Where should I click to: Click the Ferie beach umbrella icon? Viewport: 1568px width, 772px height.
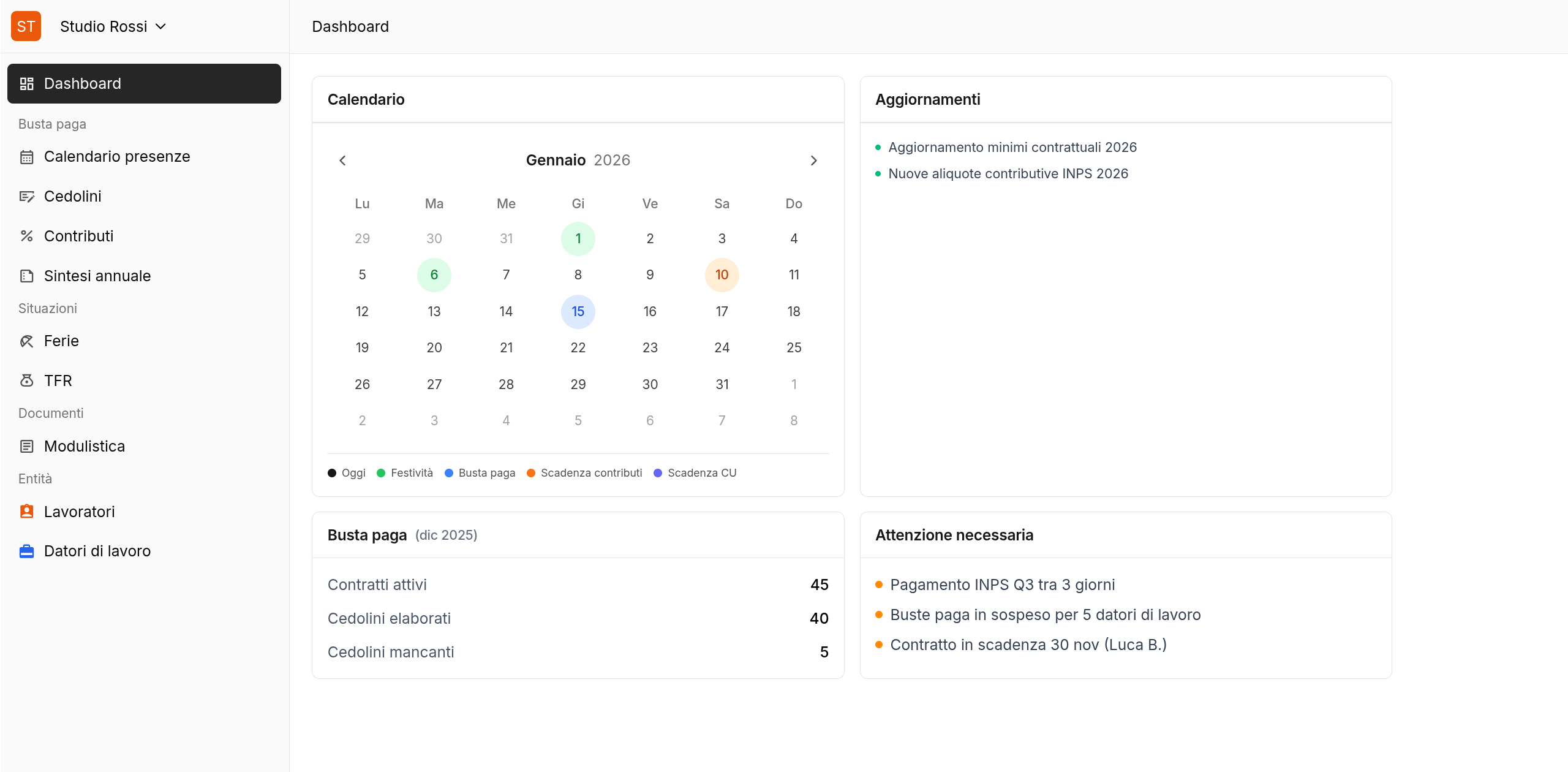tap(26, 341)
